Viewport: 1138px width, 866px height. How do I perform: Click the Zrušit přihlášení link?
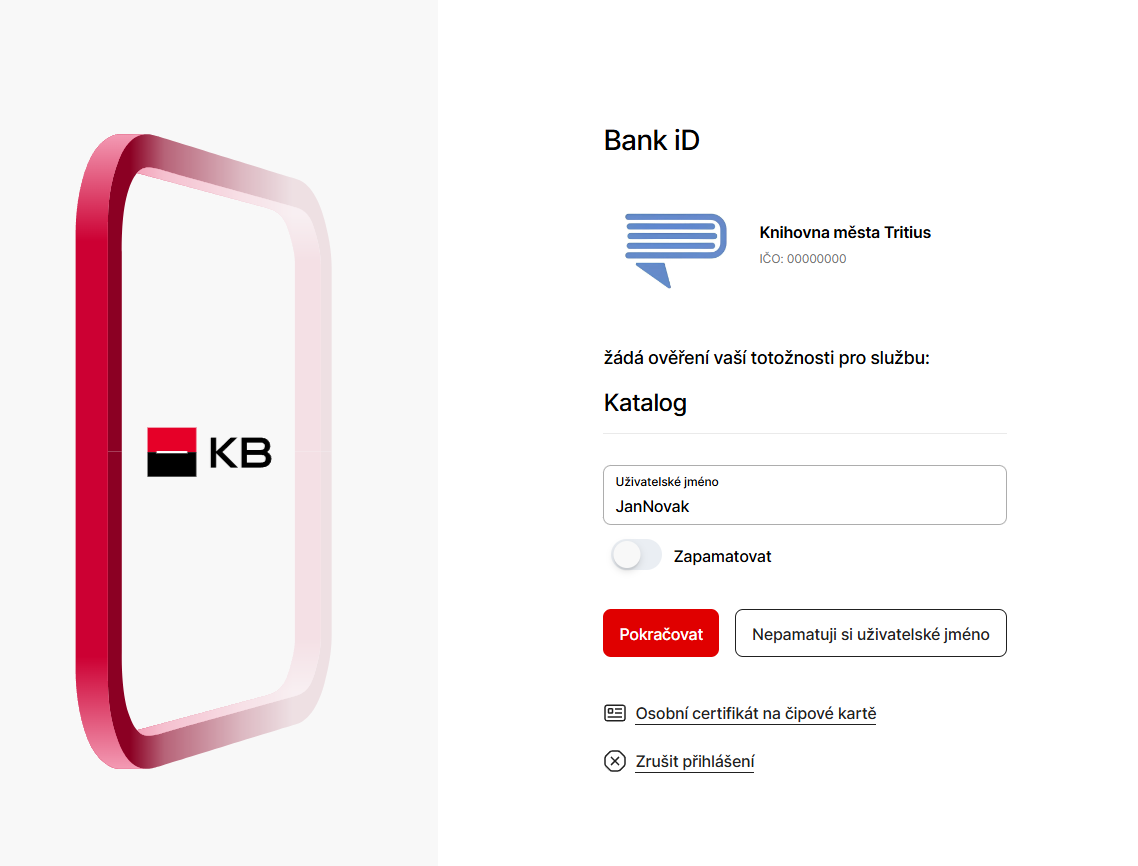tap(694, 761)
